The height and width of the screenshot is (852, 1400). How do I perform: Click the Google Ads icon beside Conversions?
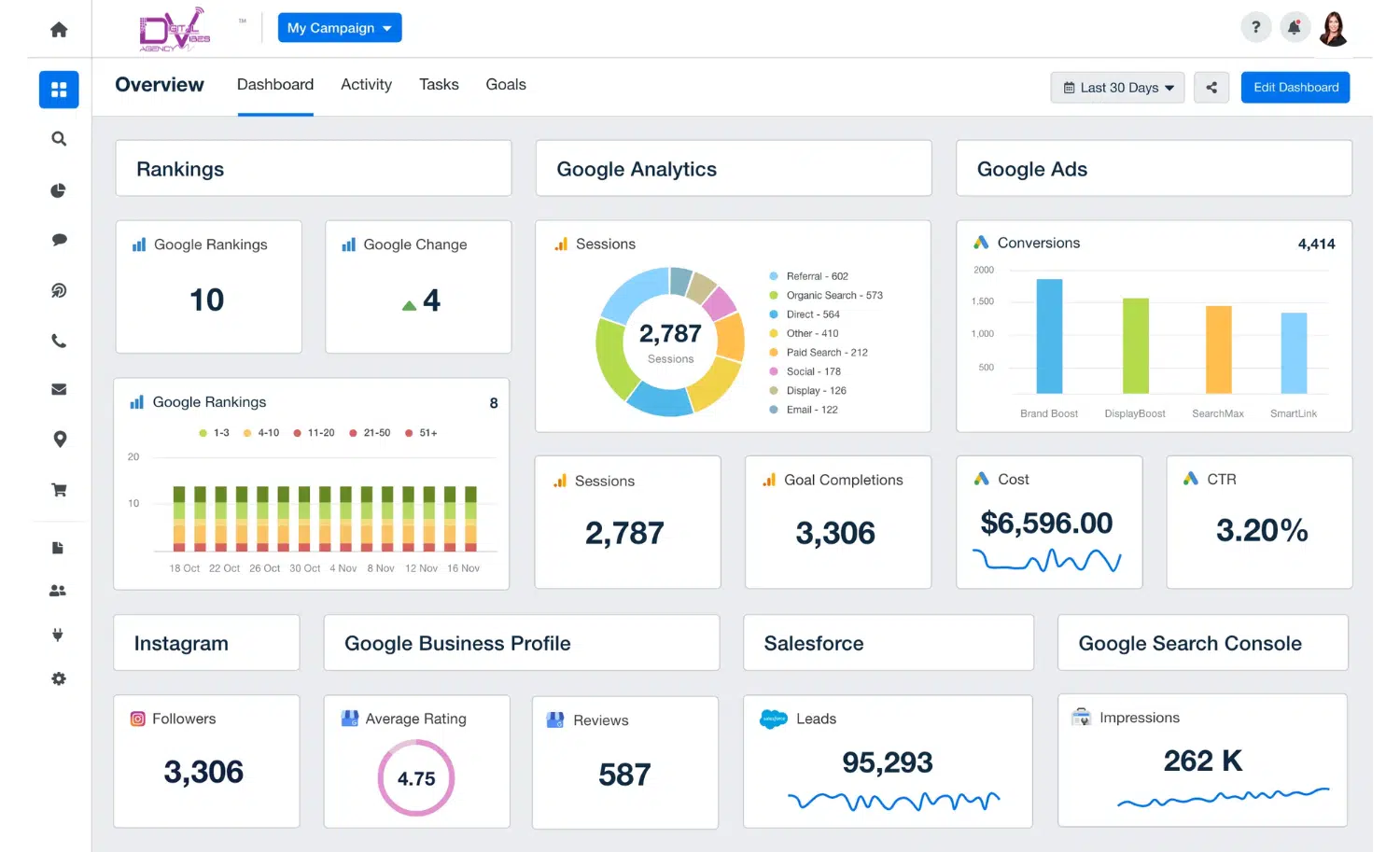pyautogui.click(x=981, y=243)
